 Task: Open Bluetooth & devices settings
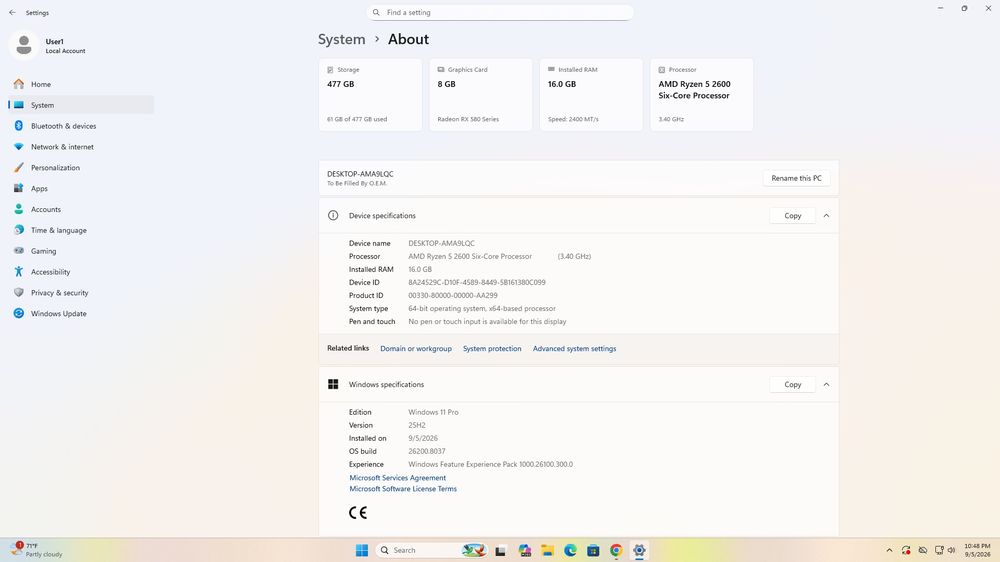[81, 126]
